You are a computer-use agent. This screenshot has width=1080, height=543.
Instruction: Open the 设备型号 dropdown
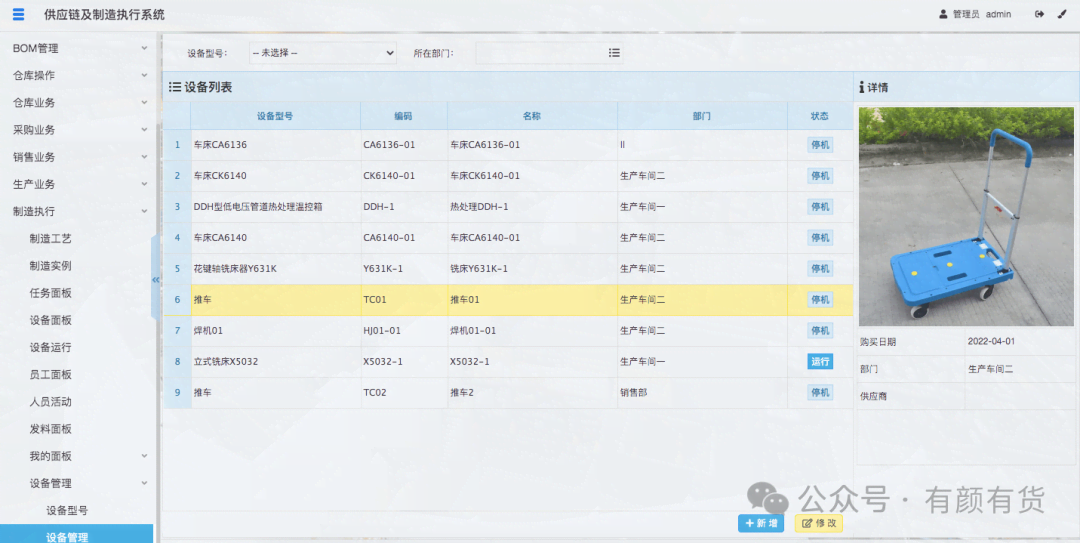322,53
